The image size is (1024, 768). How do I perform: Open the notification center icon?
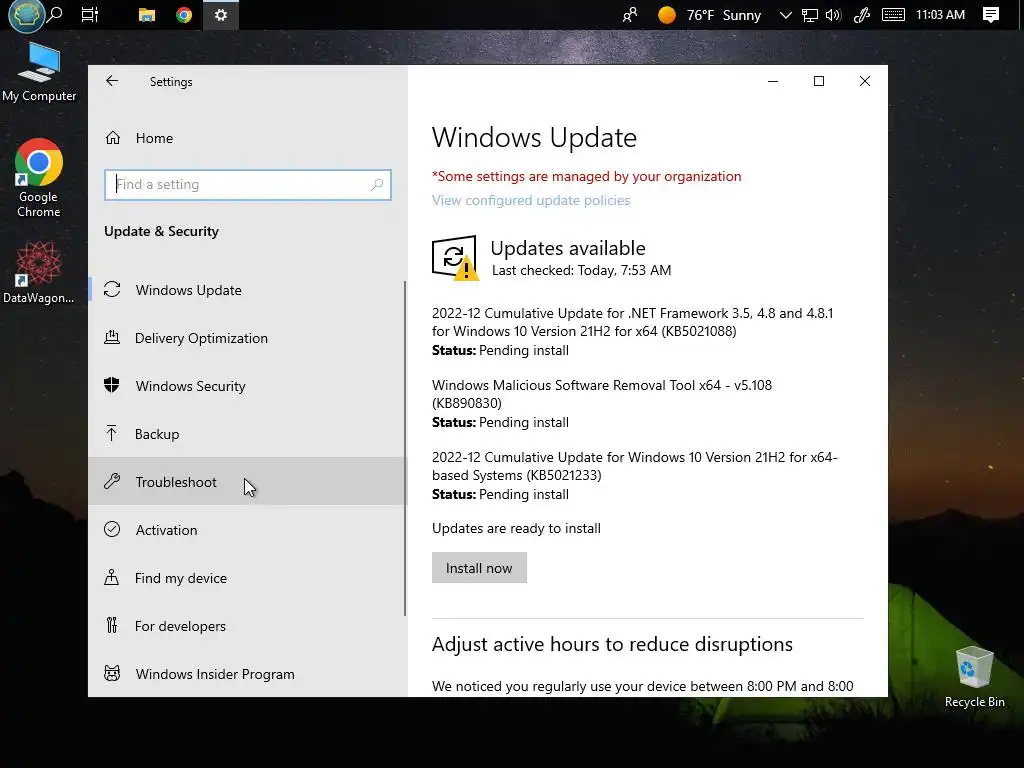[991, 14]
